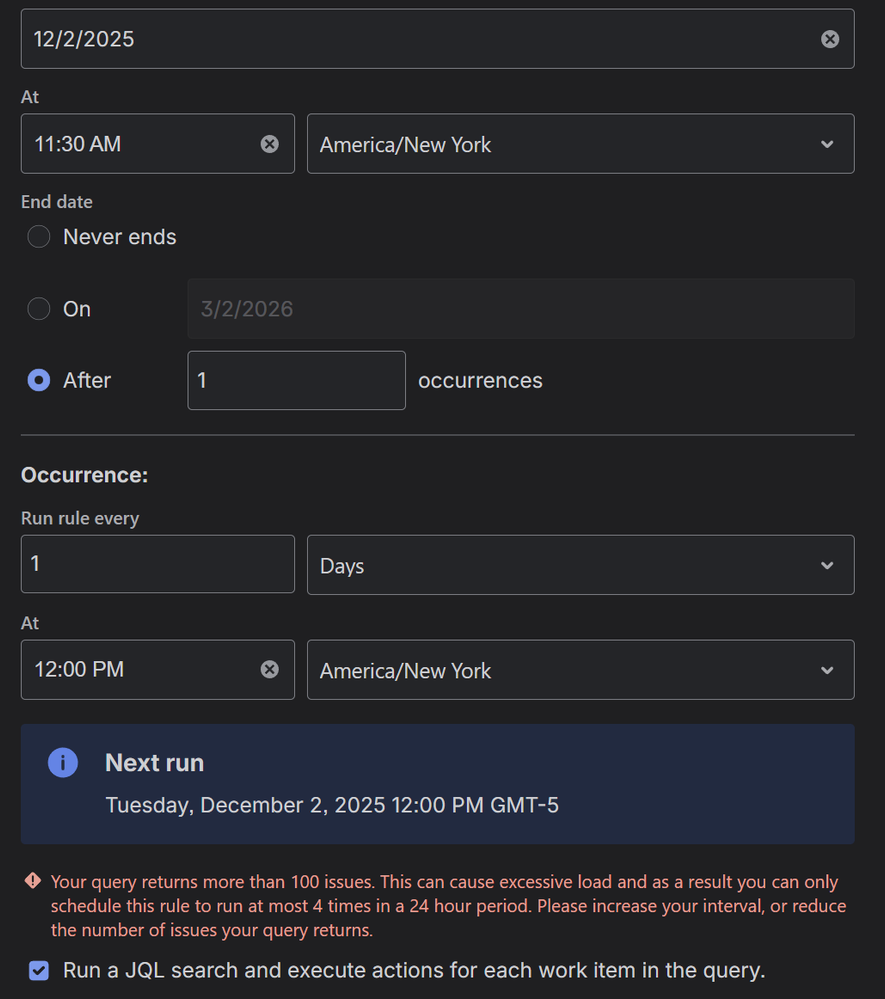The image size is (885, 999).
Task: Click the grayed 3/2/2026 end date field
Action: 520,308
